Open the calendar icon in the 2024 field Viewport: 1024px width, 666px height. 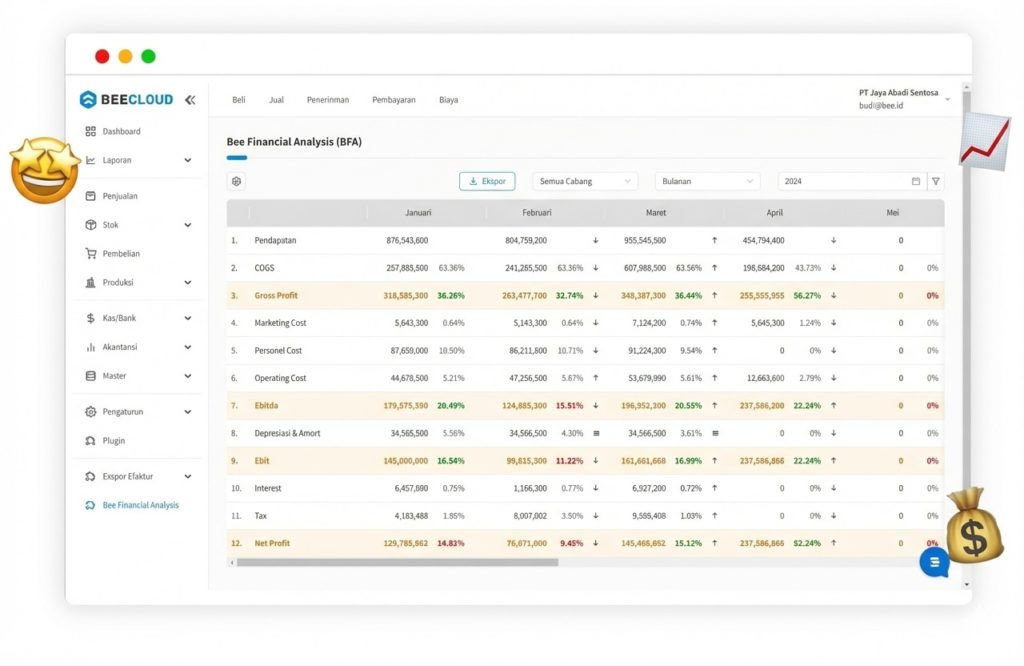click(x=915, y=181)
